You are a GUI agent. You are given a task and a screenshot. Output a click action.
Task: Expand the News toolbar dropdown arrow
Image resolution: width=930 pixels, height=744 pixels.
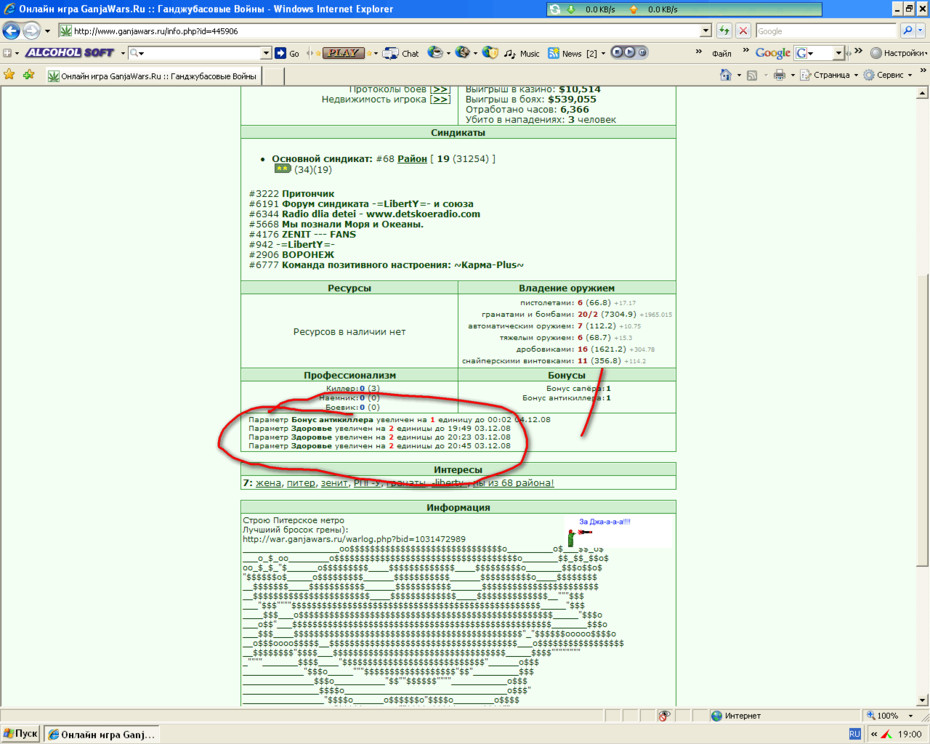603,53
